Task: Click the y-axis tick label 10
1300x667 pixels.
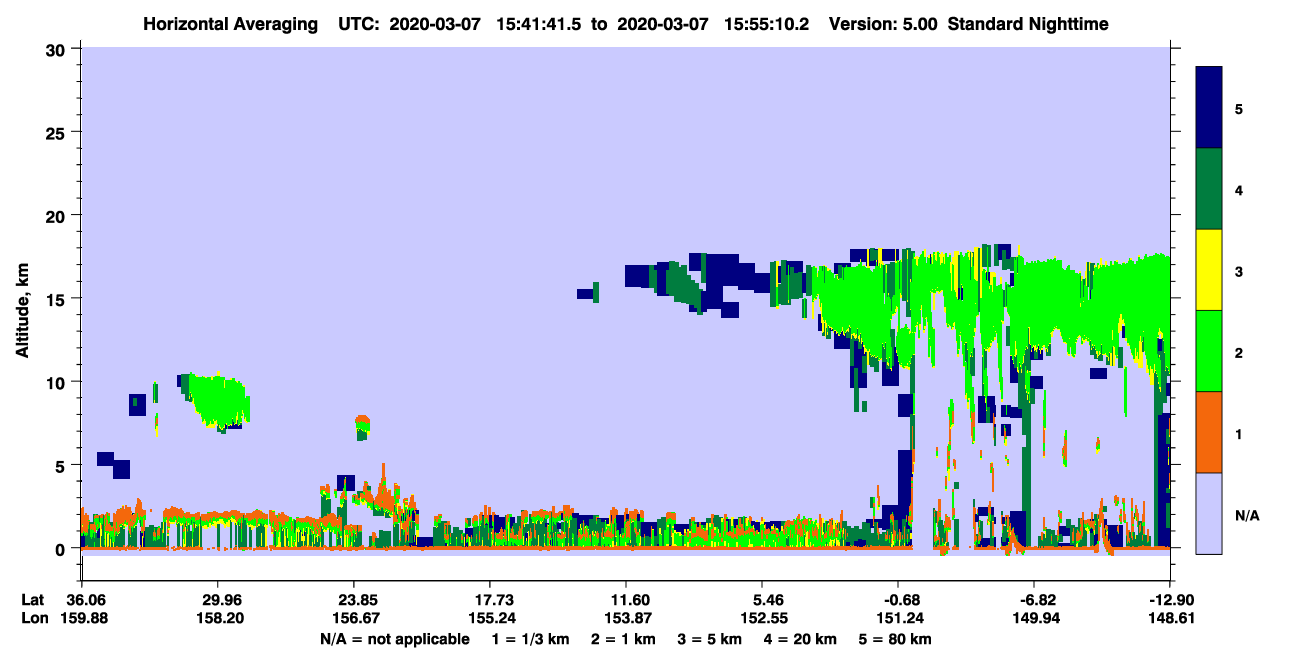Action: coord(58,382)
